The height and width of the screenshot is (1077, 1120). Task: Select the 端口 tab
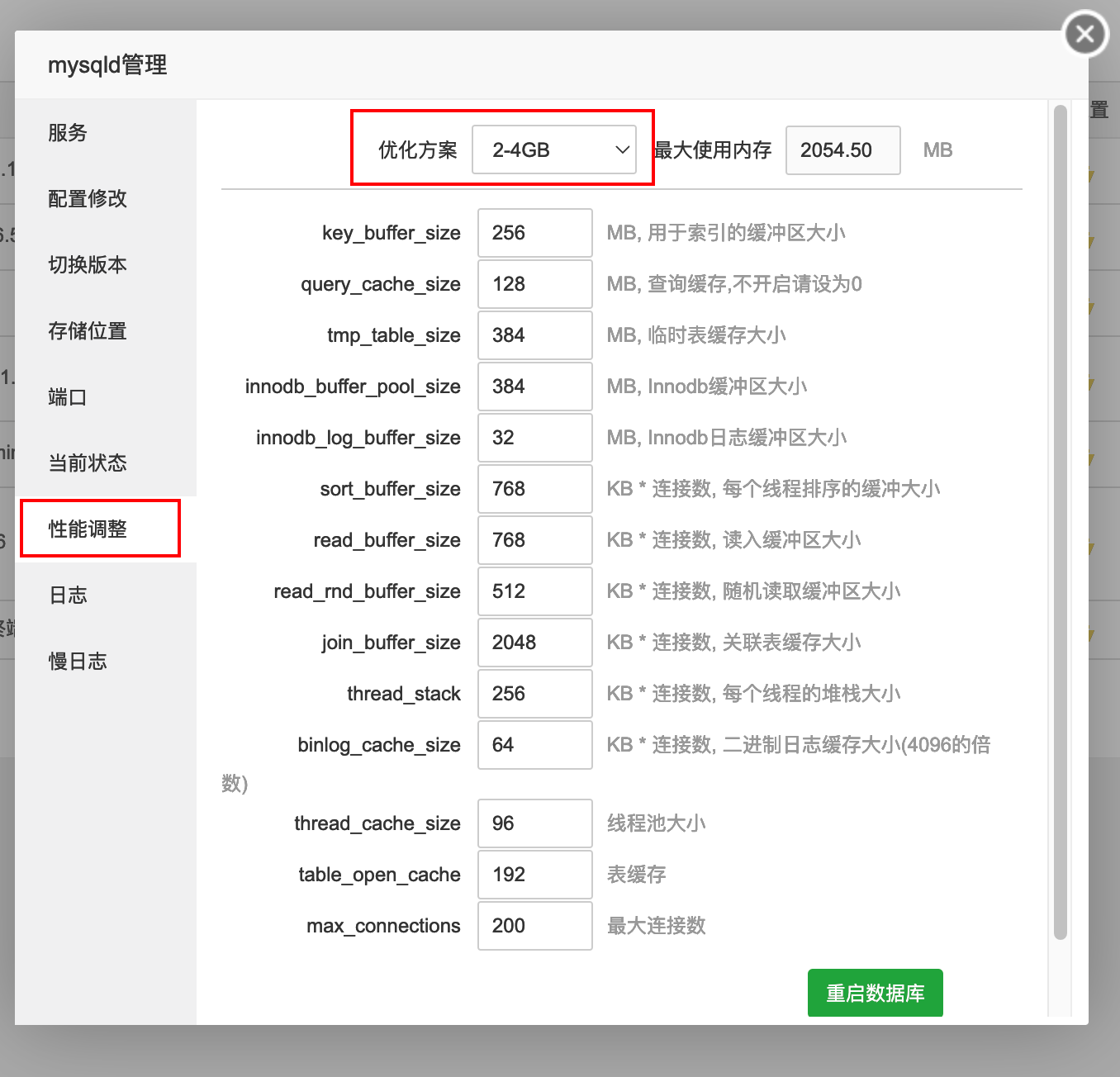click(x=106, y=397)
